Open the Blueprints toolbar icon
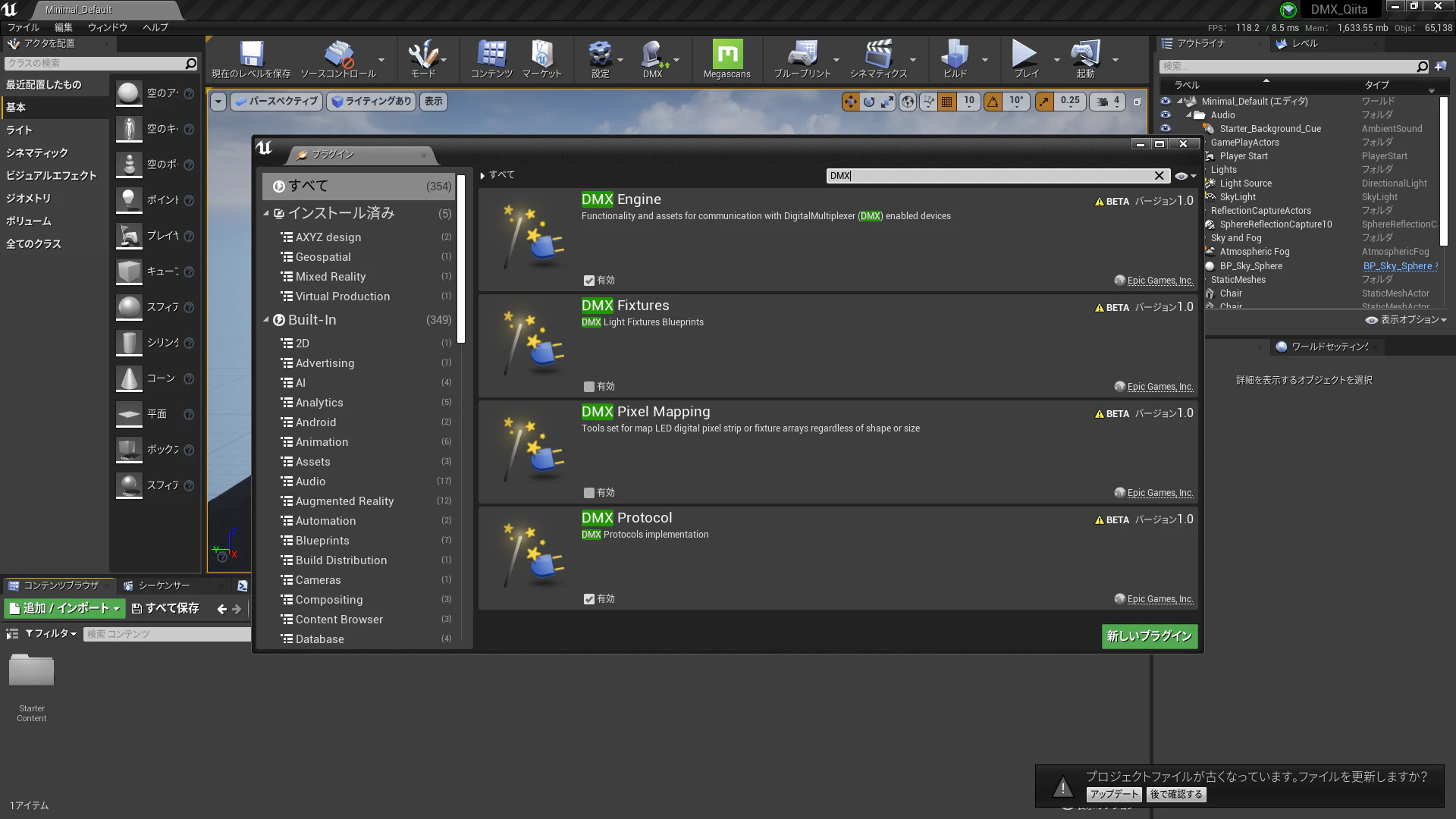Viewport: 1456px width, 819px height. tap(802, 59)
